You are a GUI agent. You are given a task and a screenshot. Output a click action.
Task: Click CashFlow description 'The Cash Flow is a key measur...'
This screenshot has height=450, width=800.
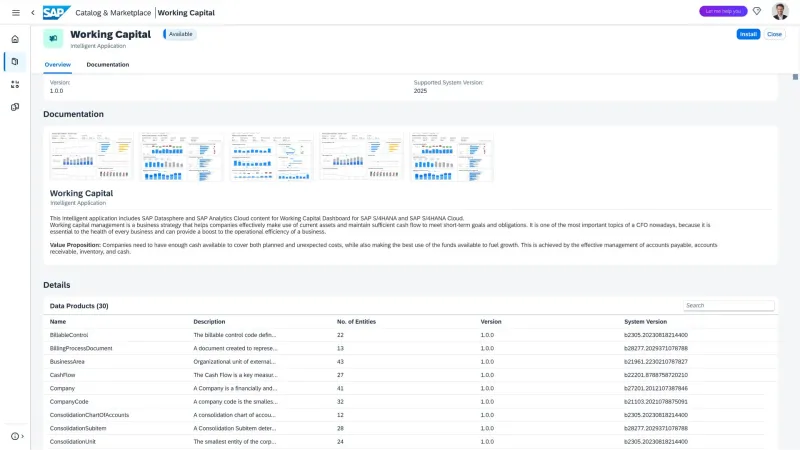(235, 375)
